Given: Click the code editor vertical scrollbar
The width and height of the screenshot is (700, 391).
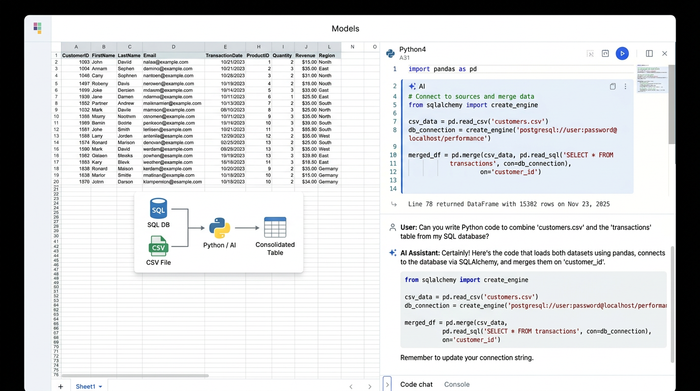Looking at the screenshot, I should pos(671,104).
